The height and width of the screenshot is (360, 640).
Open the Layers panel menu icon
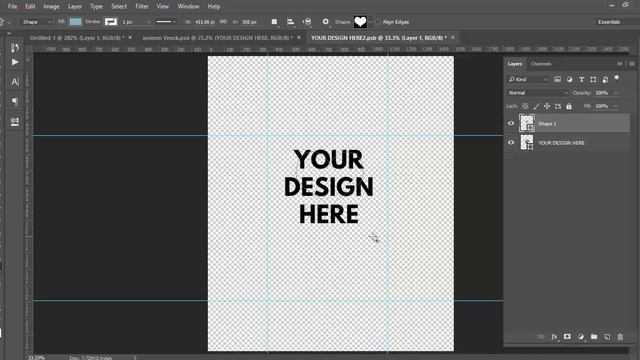(632, 64)
